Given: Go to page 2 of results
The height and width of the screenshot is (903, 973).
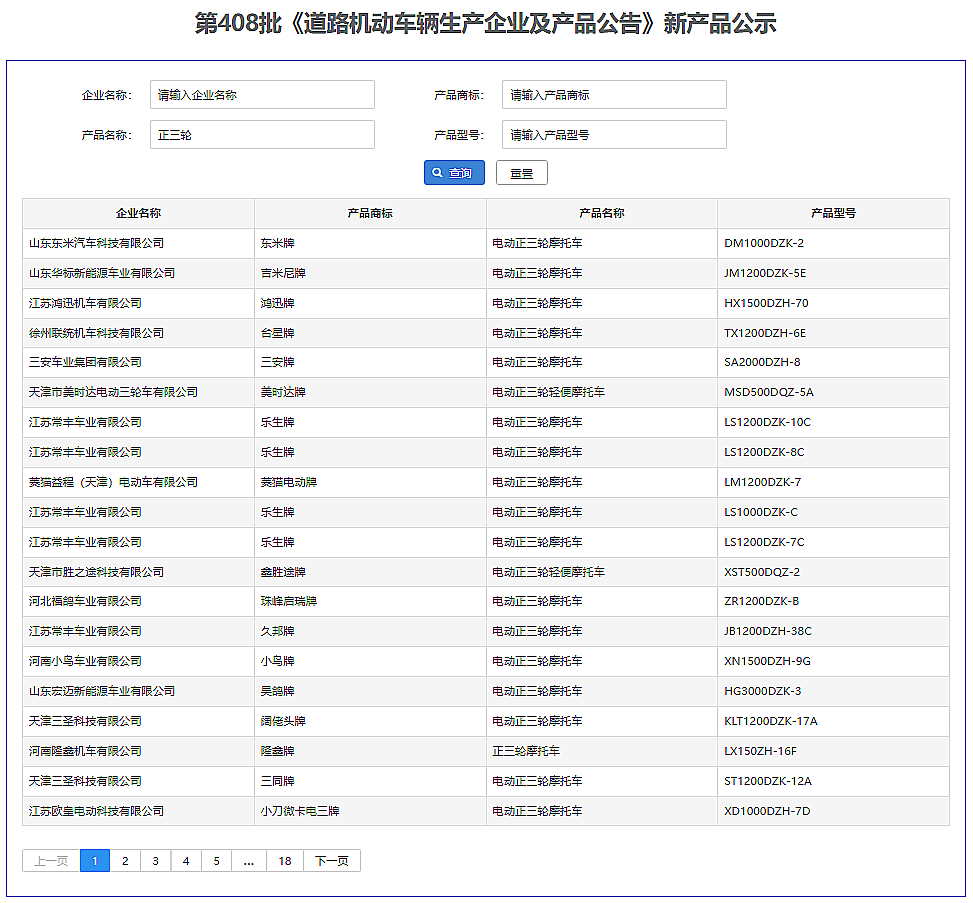Looking at the screenshot, I should (x=125, y=861).
